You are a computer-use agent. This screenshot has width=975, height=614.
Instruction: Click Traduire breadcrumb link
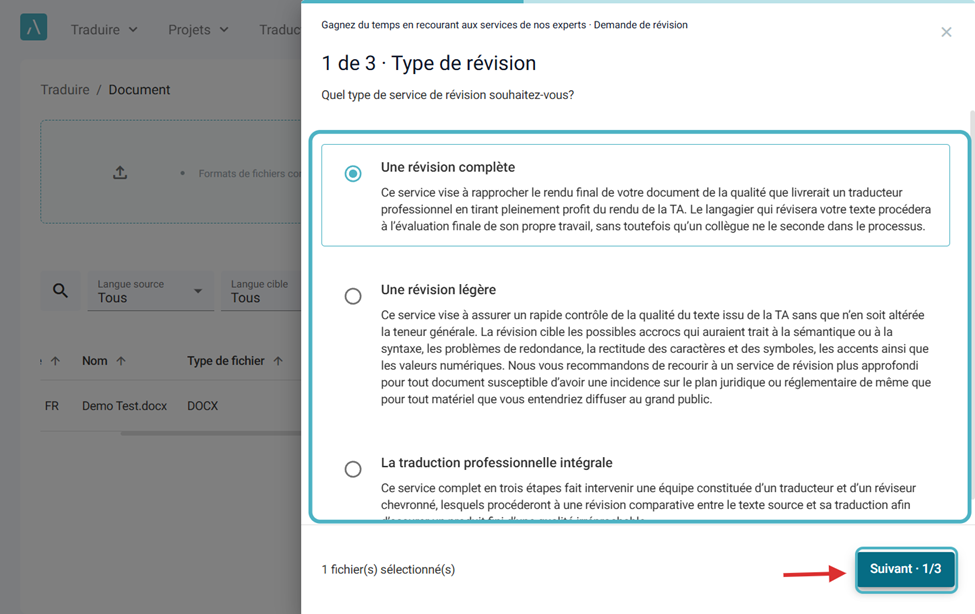coord(65,90)
